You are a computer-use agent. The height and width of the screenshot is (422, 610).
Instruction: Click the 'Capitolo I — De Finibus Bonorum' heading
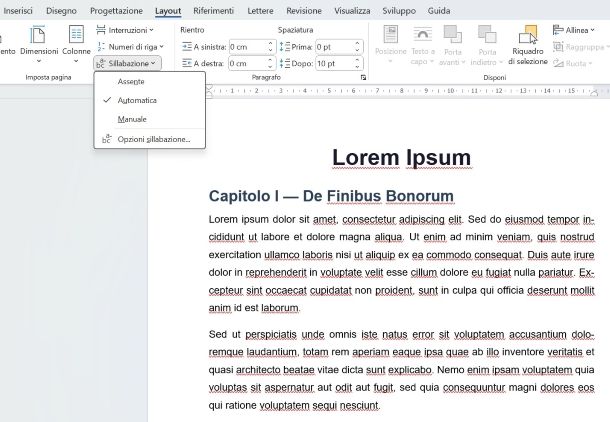tap(331, 196)
